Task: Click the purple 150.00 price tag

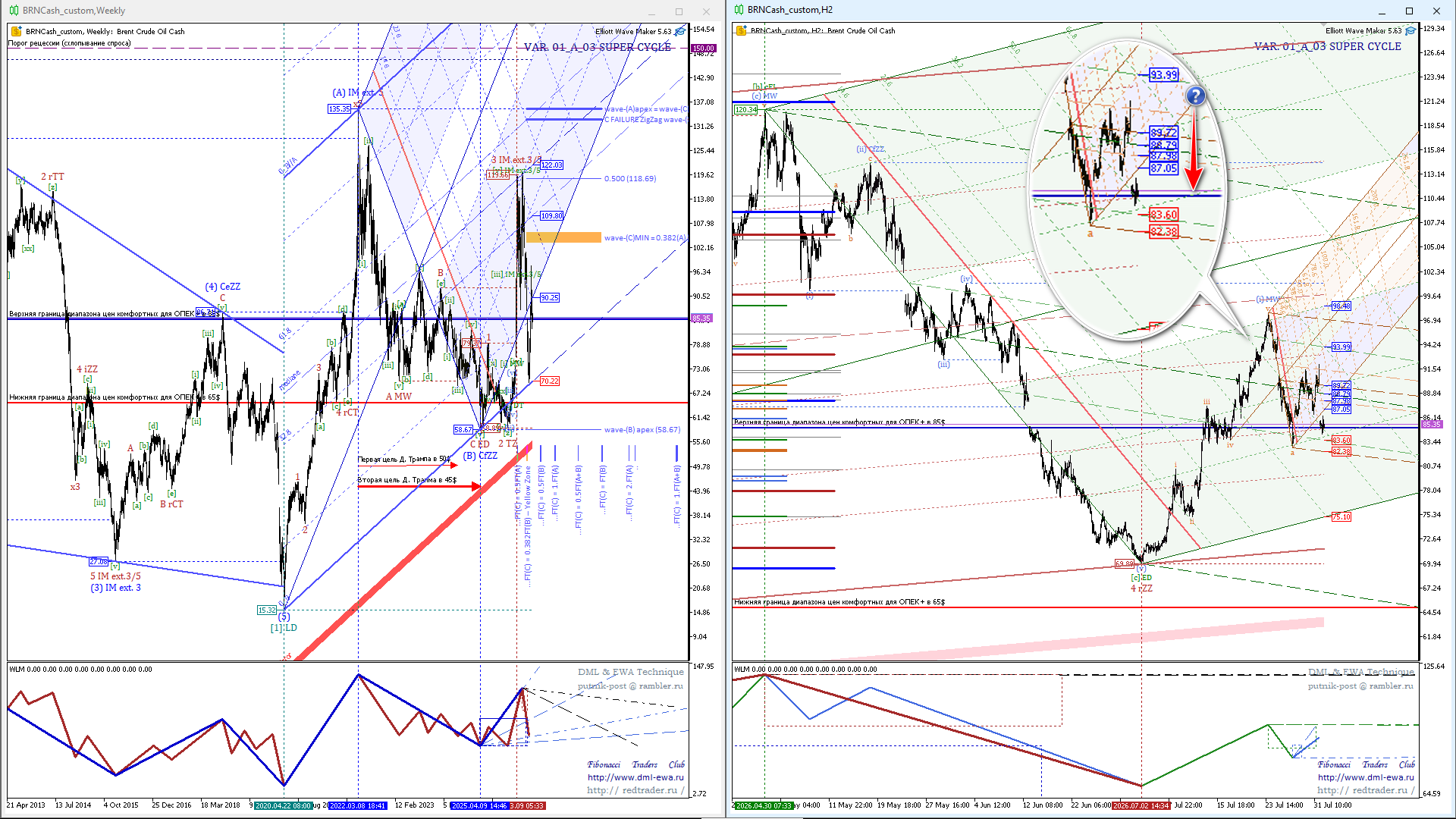Action: [703, 49]
